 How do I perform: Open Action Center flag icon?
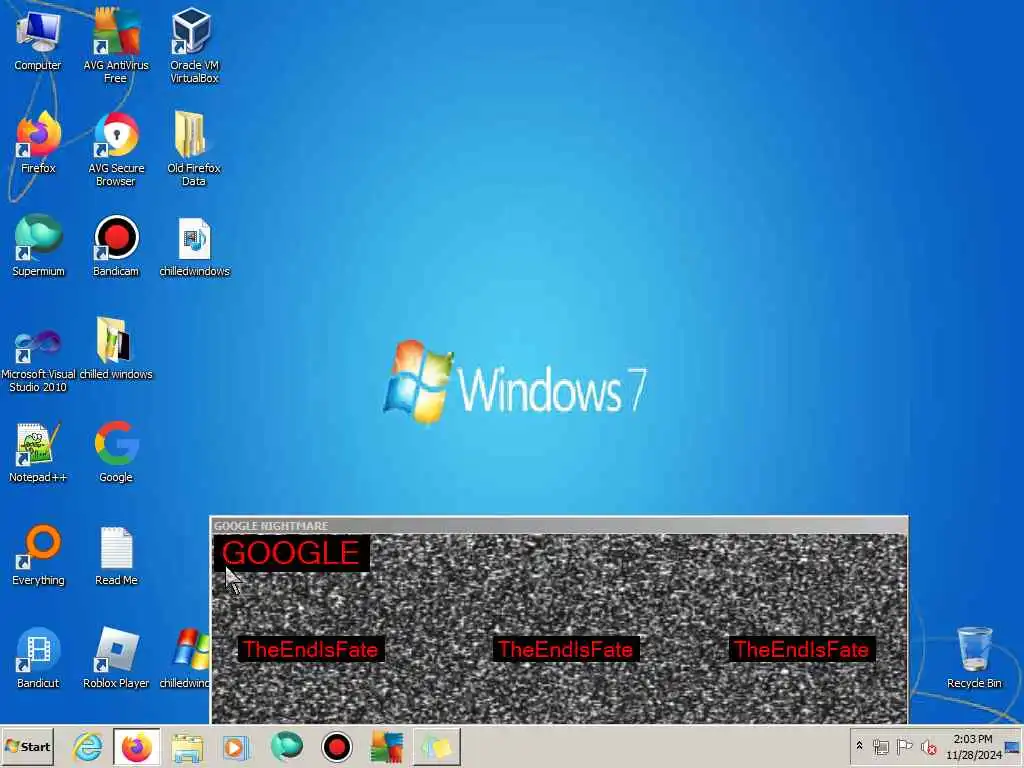coord(904,746)
